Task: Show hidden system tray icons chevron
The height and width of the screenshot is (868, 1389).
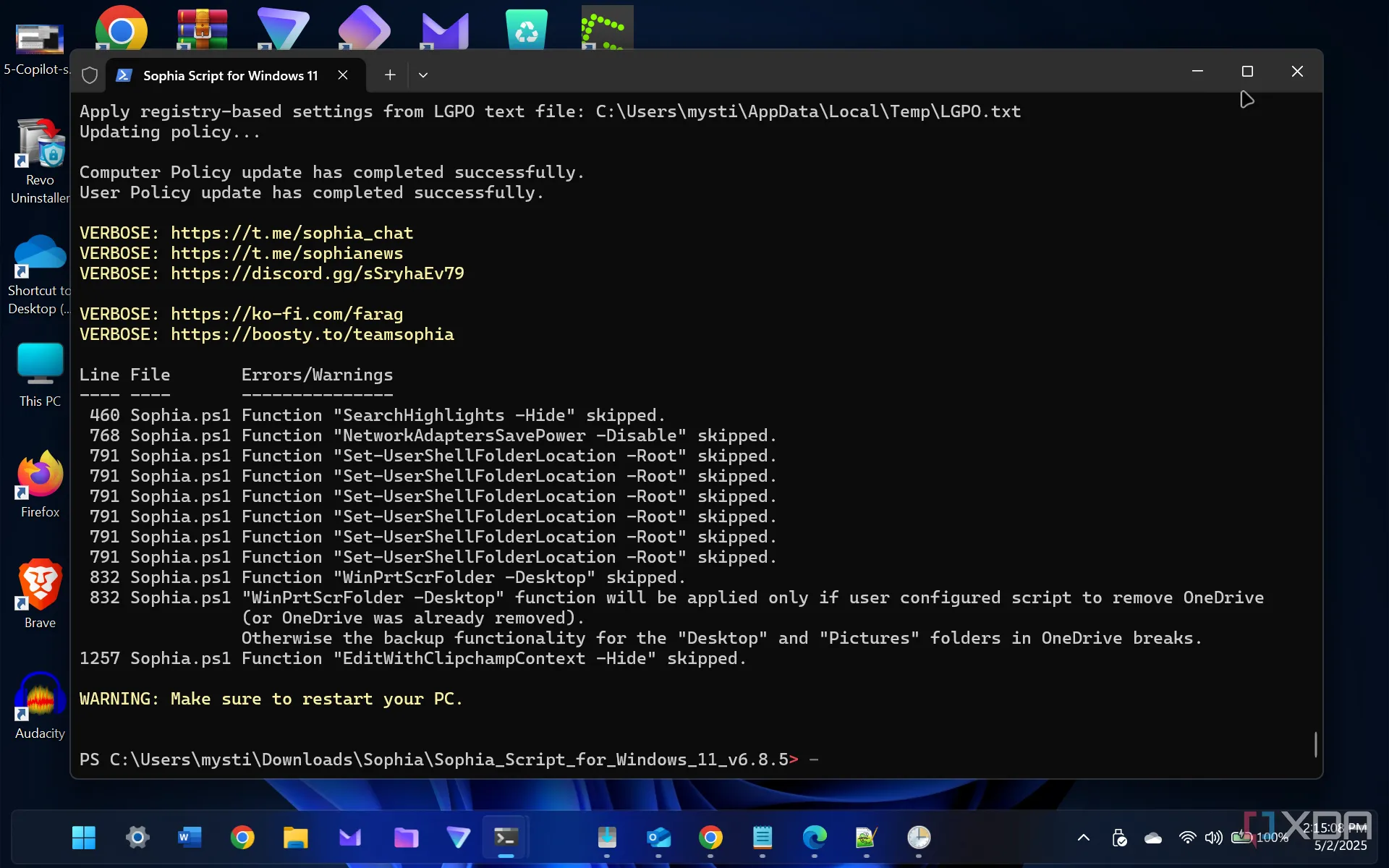Action: (x=1083, y=838)
